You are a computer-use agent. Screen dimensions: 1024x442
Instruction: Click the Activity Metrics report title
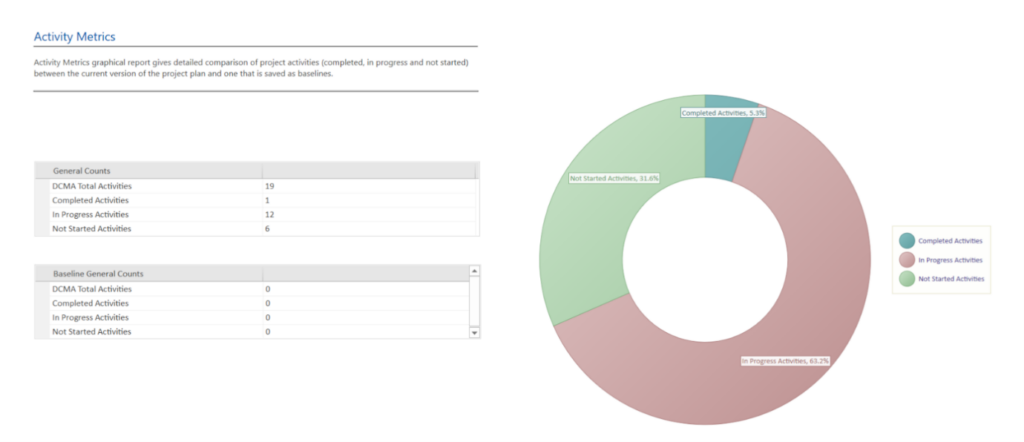tap(74, 36)
